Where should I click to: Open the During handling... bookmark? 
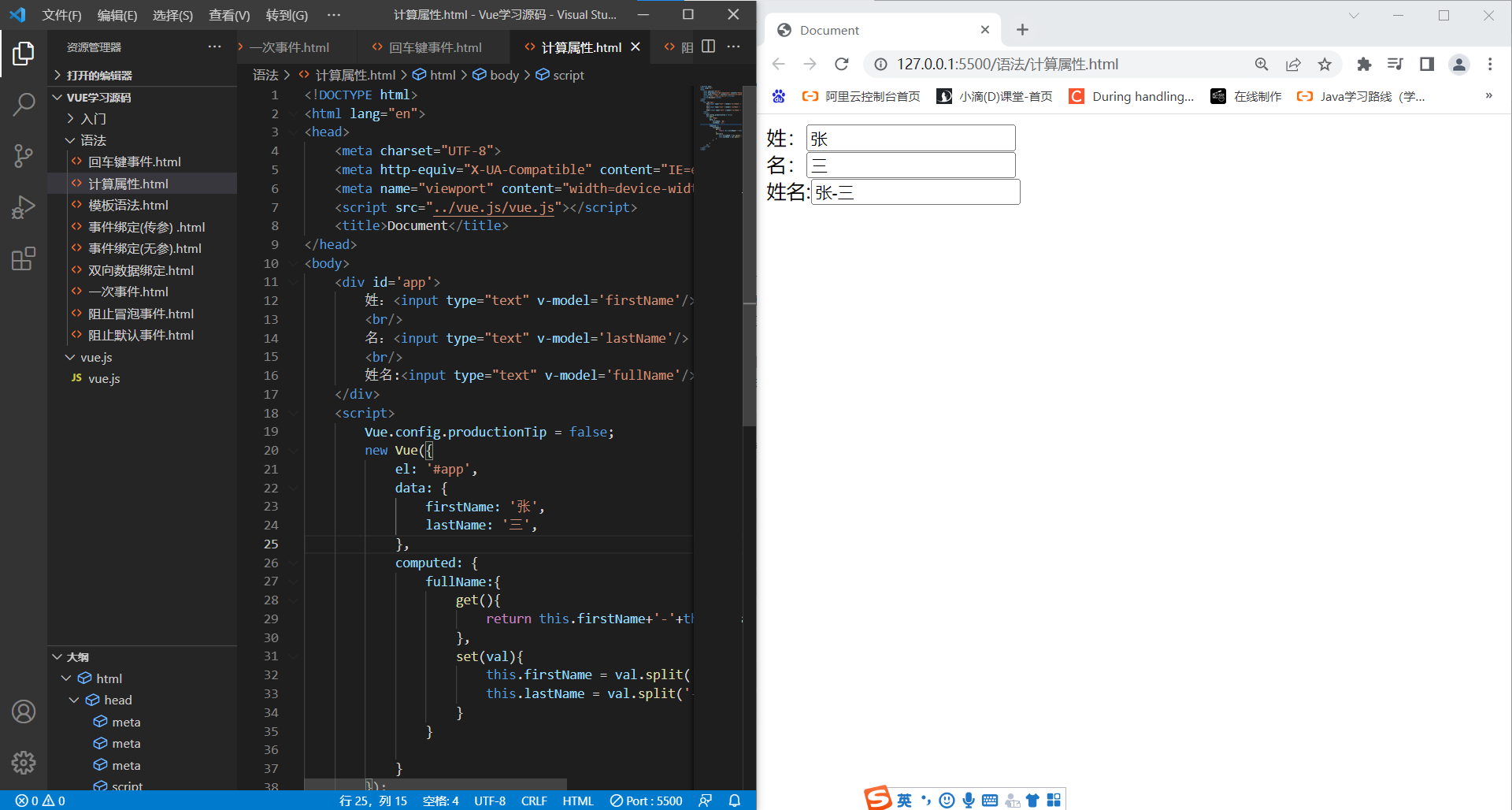(x=1132, y=96)
